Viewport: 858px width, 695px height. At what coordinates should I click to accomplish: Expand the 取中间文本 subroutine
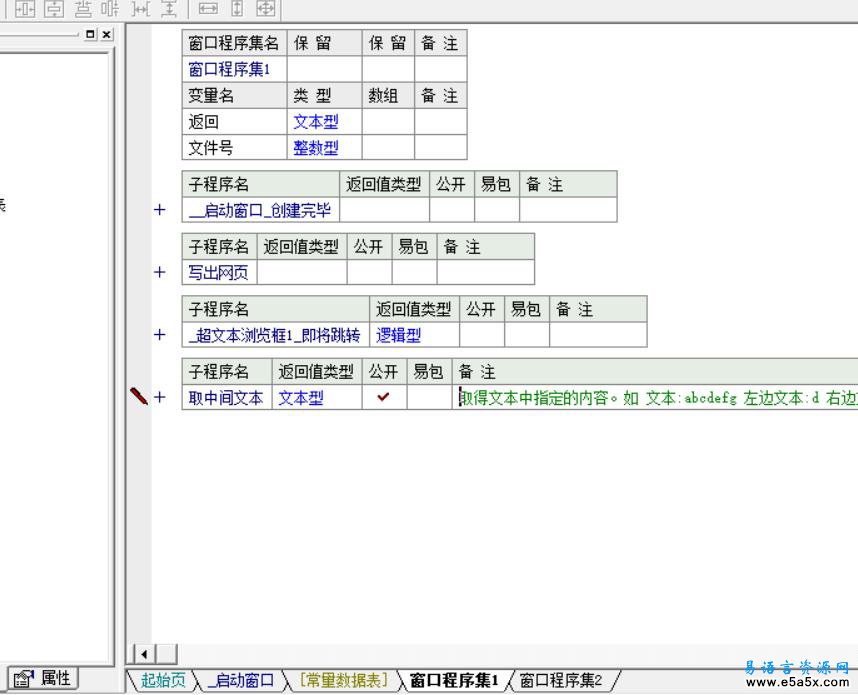159,397
